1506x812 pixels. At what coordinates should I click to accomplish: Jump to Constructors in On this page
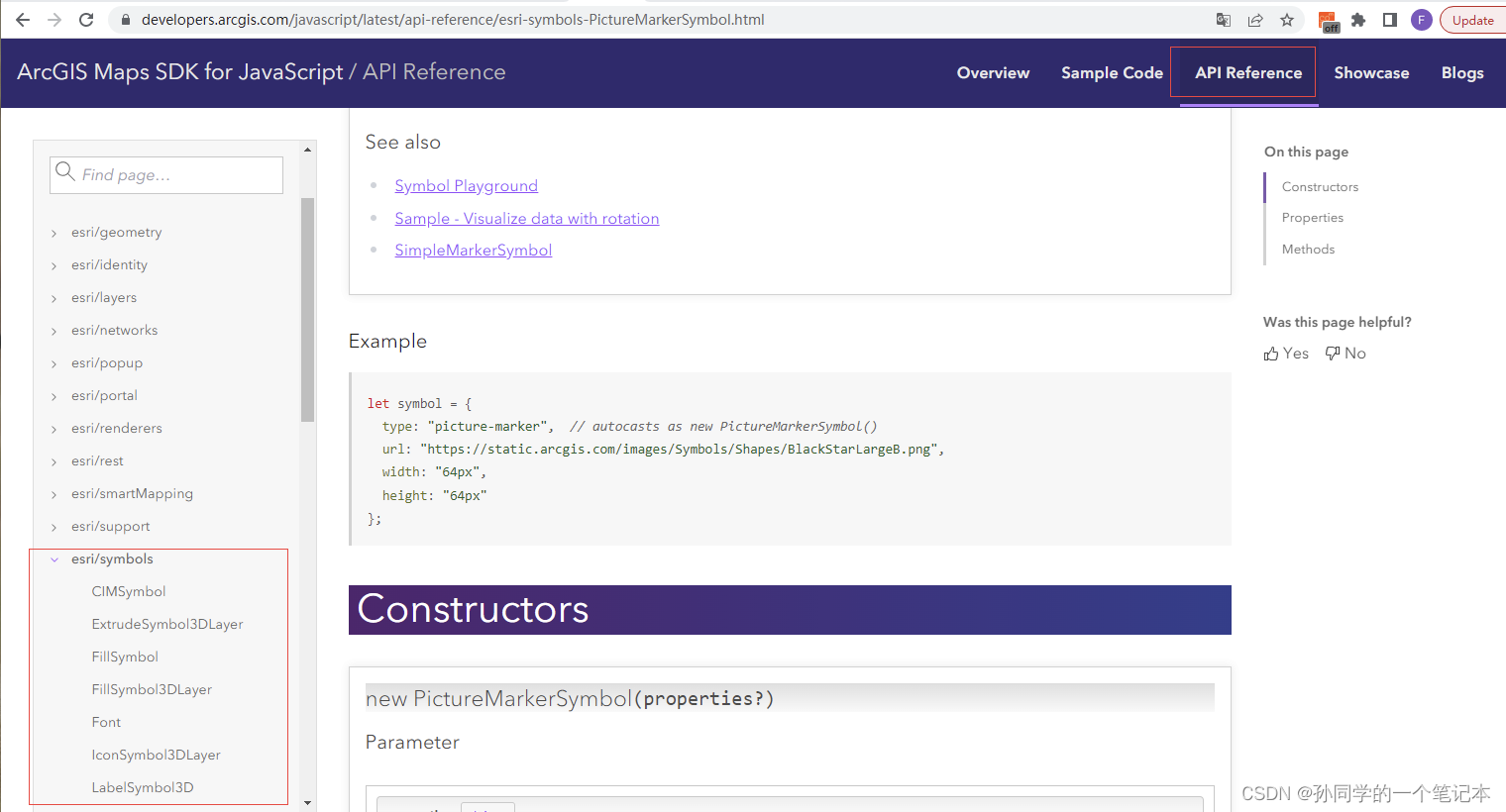click(x=1320, y=187)
